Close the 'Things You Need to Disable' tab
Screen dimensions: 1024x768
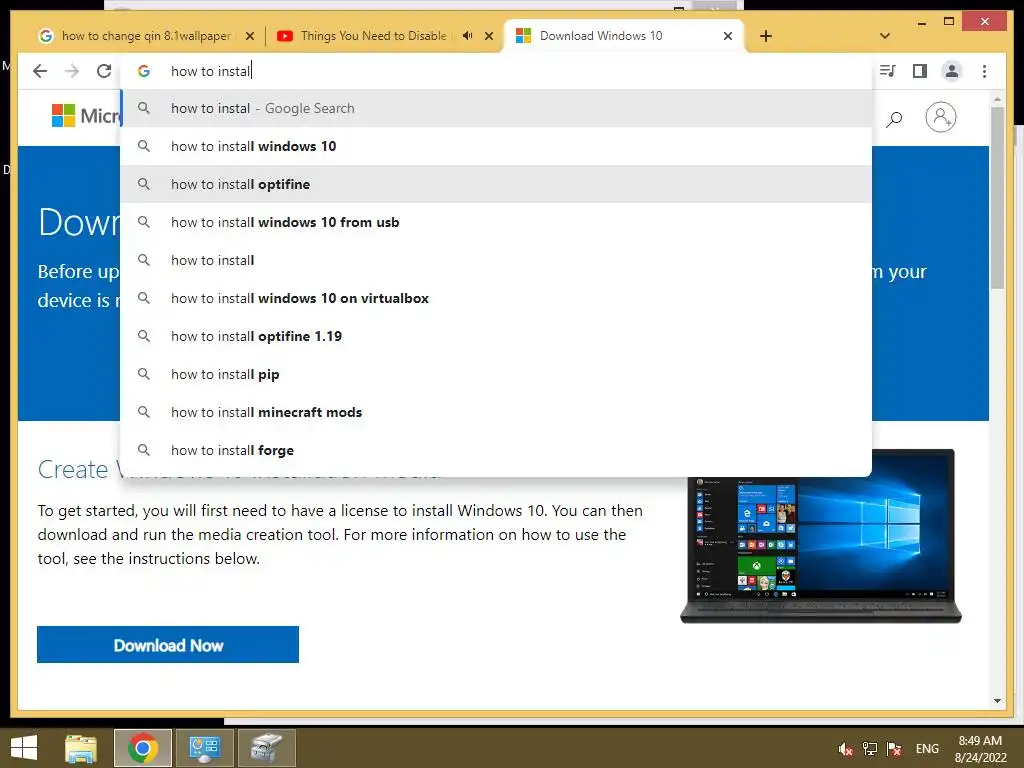488,36
